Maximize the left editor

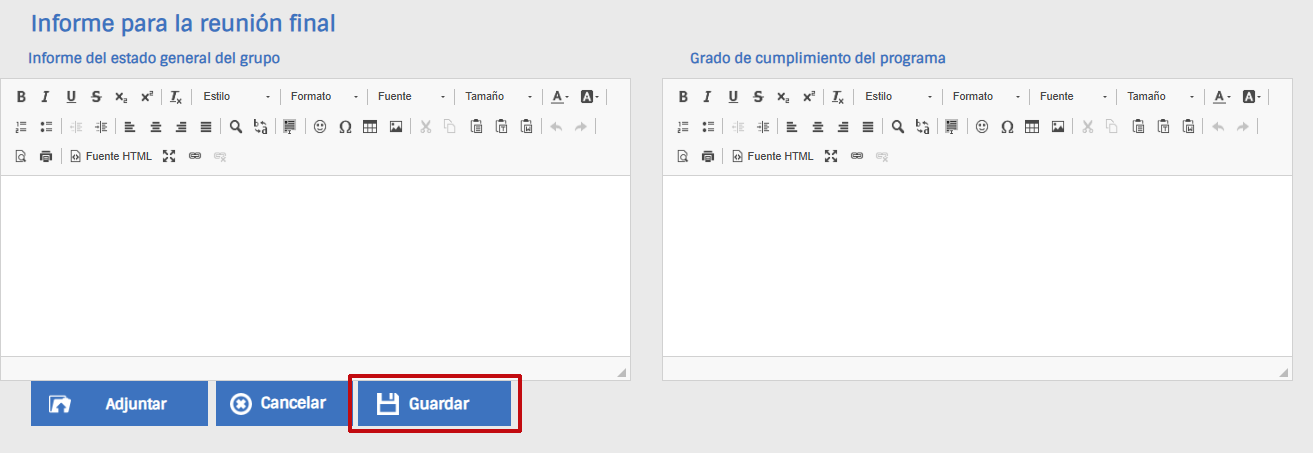tap(168, 157)
